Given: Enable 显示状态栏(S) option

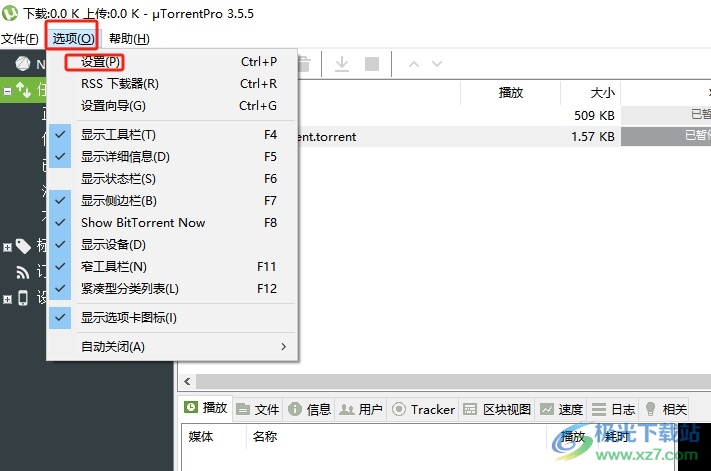Looking at the screenshot, I should 173,179.
